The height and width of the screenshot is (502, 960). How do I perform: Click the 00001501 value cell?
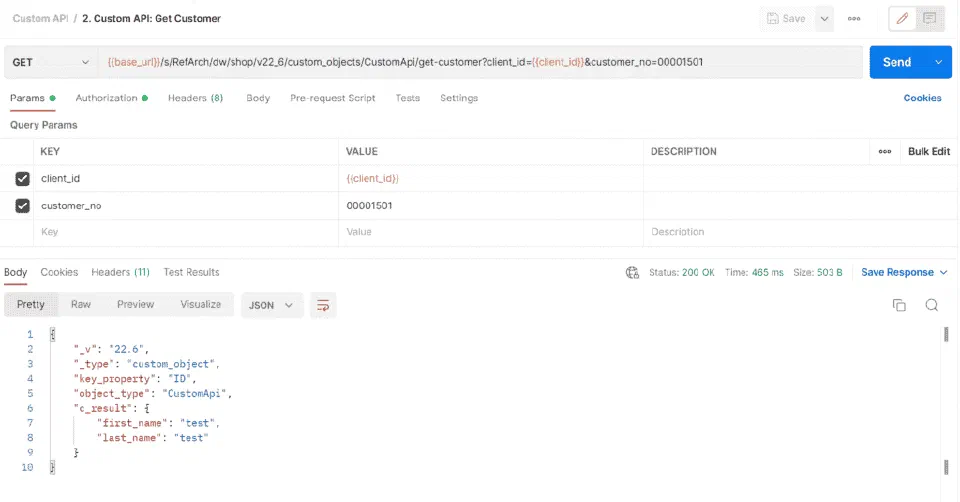point(491,206)
